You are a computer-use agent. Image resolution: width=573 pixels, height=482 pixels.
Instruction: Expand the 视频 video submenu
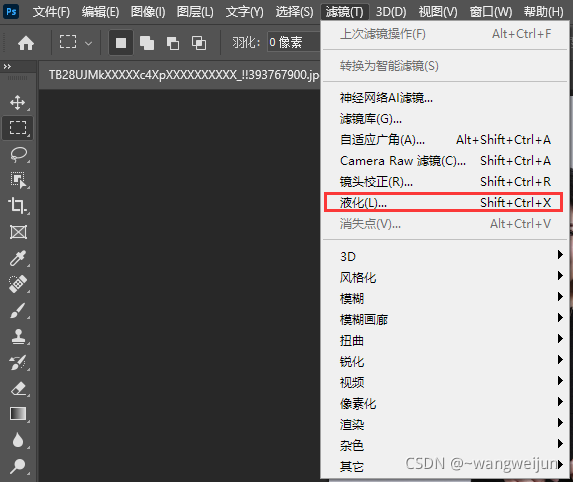click(x=444, y=382)
